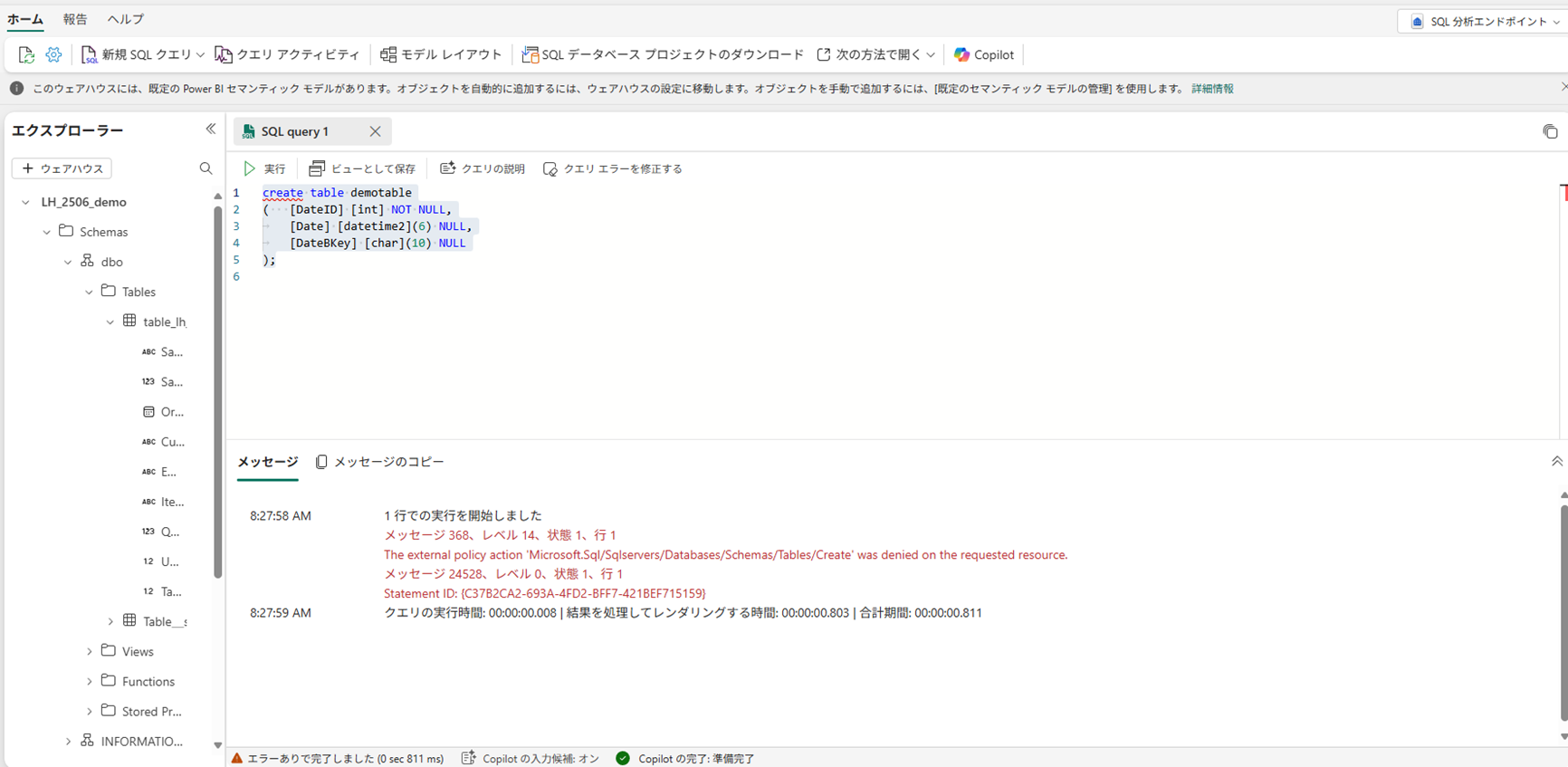Expand the Stored Pr... folder

(x=89, y=712)
